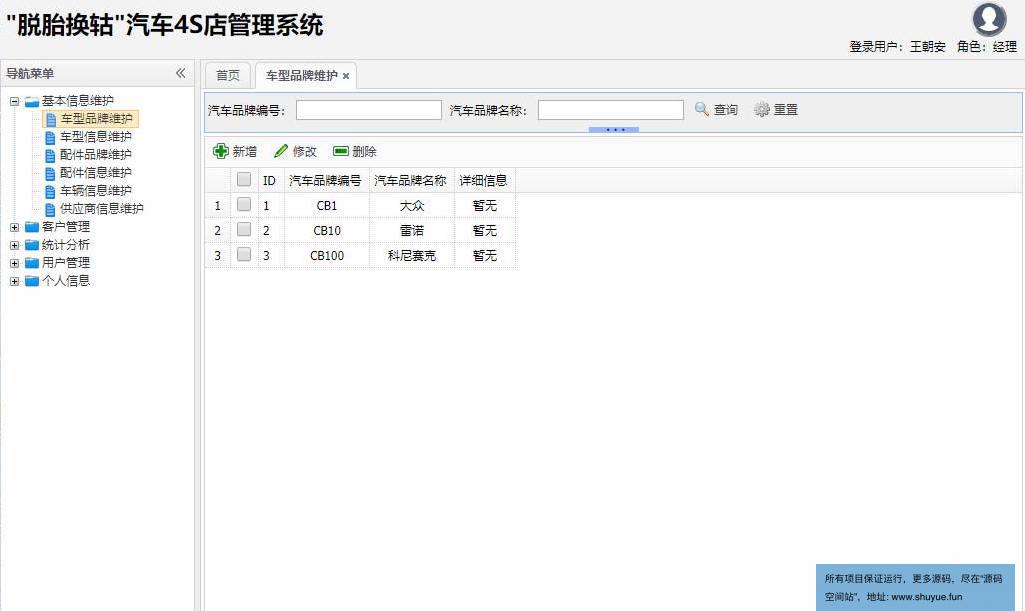Image resolution: width=1025 pixels, height=611 pixels.
Task: Check the checkbox for row CB1 大众
Action: pyautogui.click(x=244, y=205)
